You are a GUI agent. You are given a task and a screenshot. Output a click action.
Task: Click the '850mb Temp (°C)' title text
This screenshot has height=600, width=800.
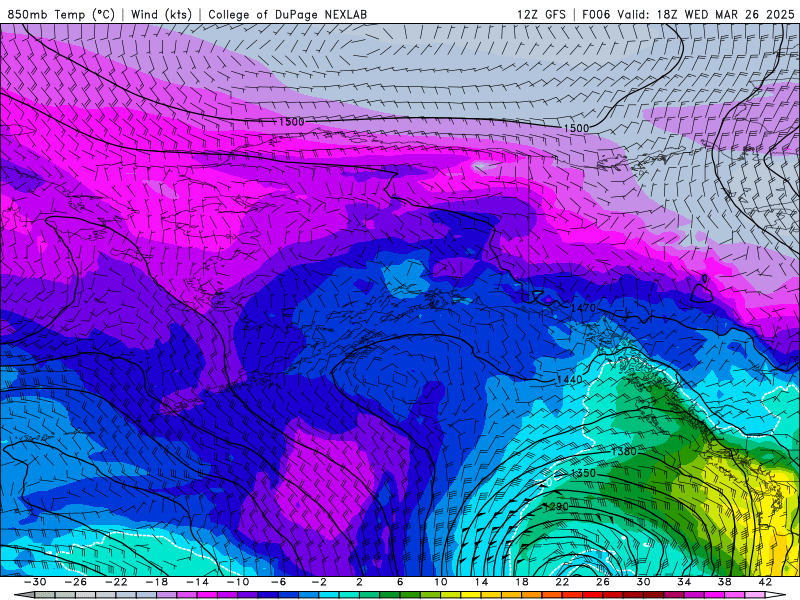[x=61, y=14]
